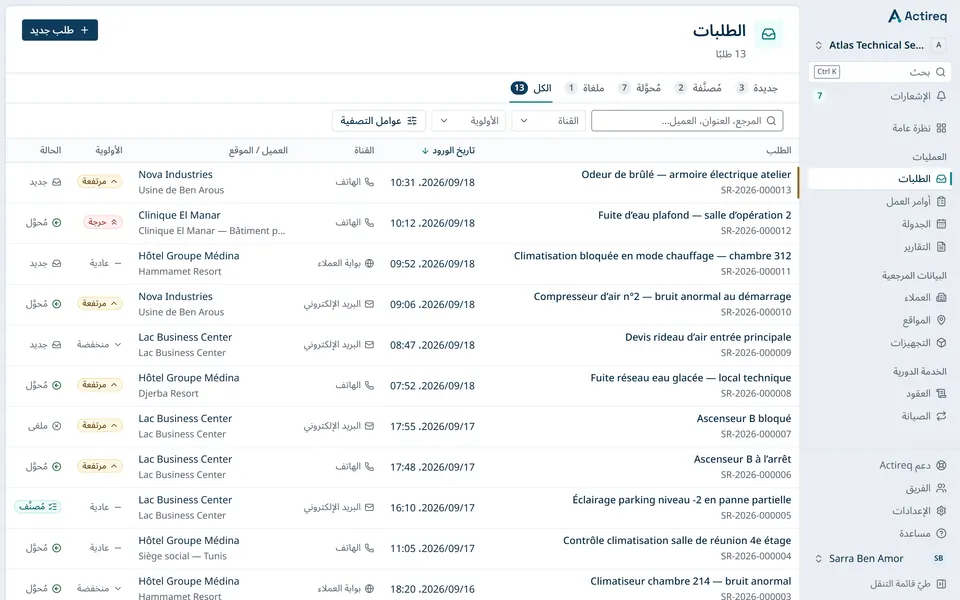Open low priority chevron in SR-2026-000009 row

click(x=118, y=345)
